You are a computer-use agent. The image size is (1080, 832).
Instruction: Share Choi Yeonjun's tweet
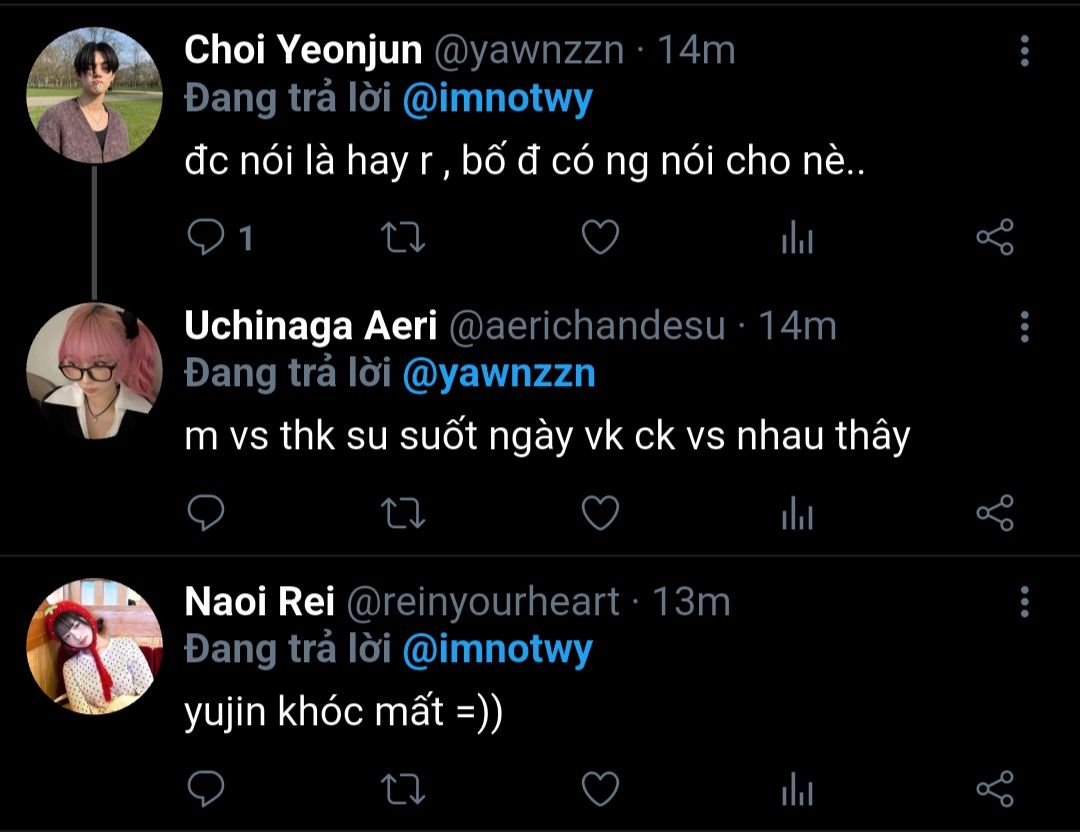994,238
